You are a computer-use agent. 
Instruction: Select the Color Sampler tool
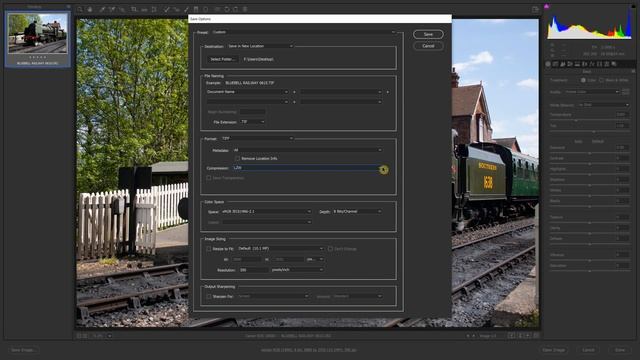[x=112, y=9]
